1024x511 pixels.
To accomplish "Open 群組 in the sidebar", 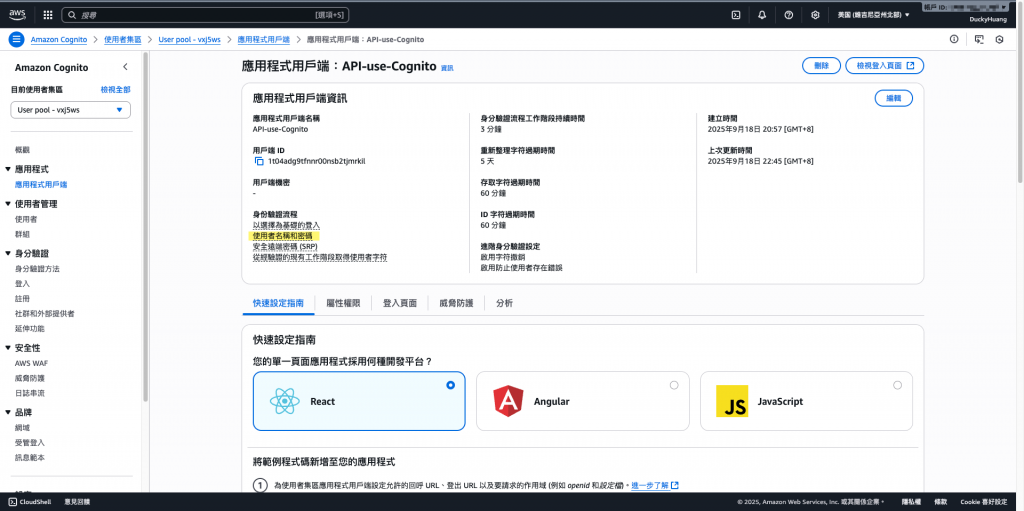I will point(22,234).
